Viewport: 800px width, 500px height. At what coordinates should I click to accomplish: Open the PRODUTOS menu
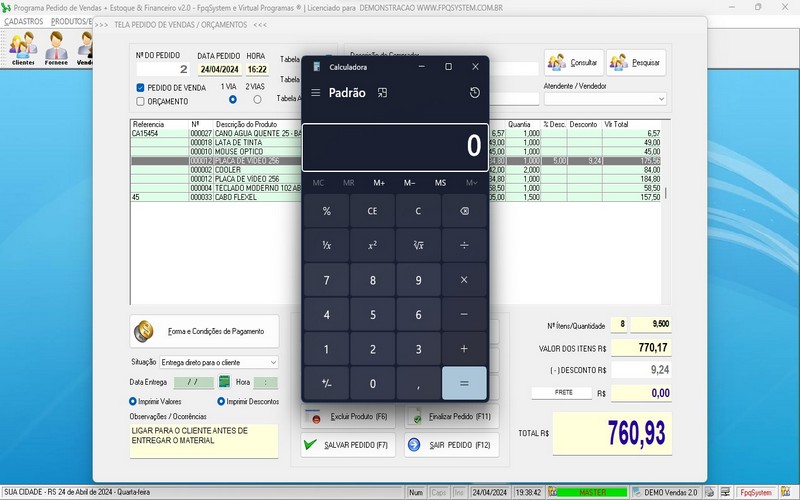(x=70, y=21)
